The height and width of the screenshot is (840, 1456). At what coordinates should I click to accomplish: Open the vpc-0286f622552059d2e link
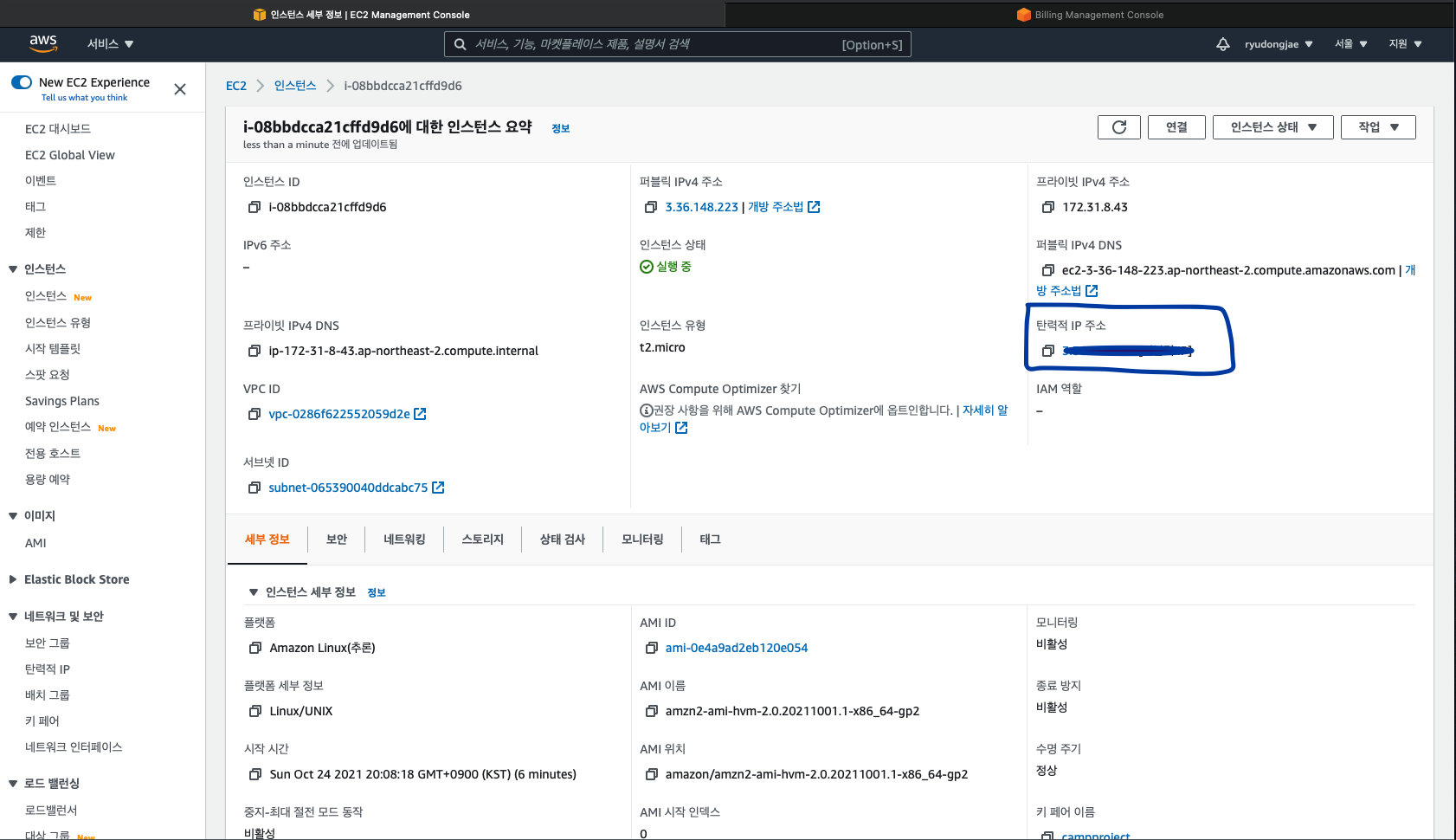click(x=339, y=414)
